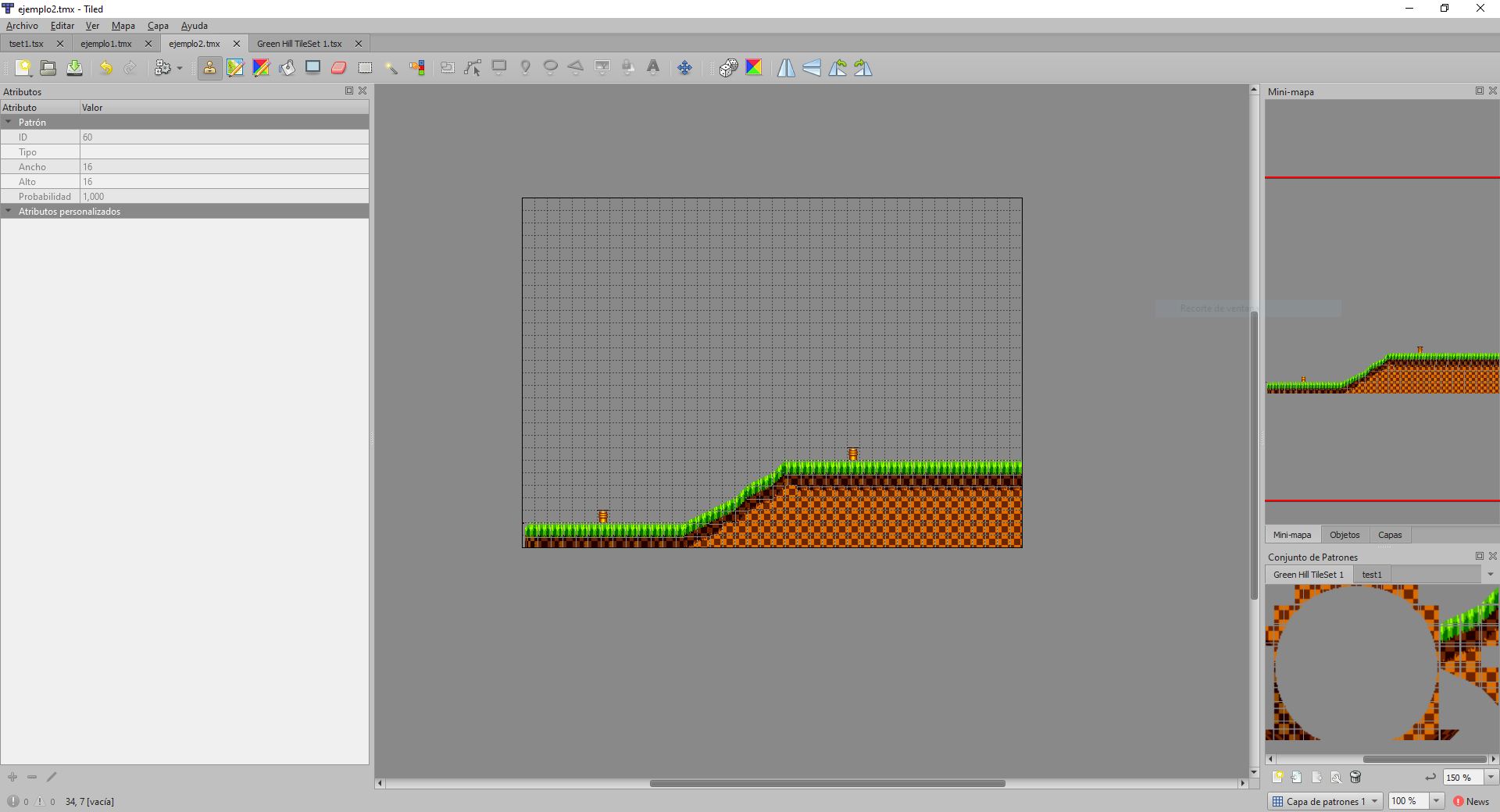Toggle random mode with the dice icon
1500x812 pixels.
pyautogui.click(x=727, y=68)
